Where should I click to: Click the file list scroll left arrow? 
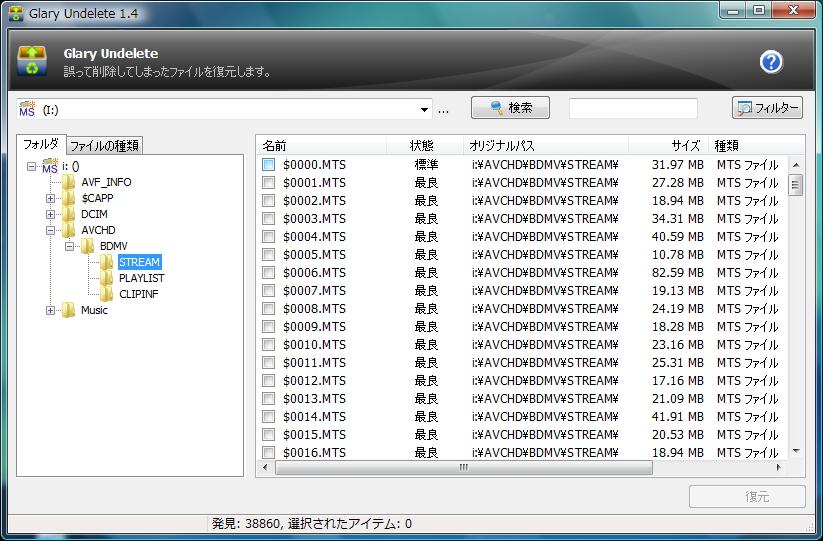point(265,467)
